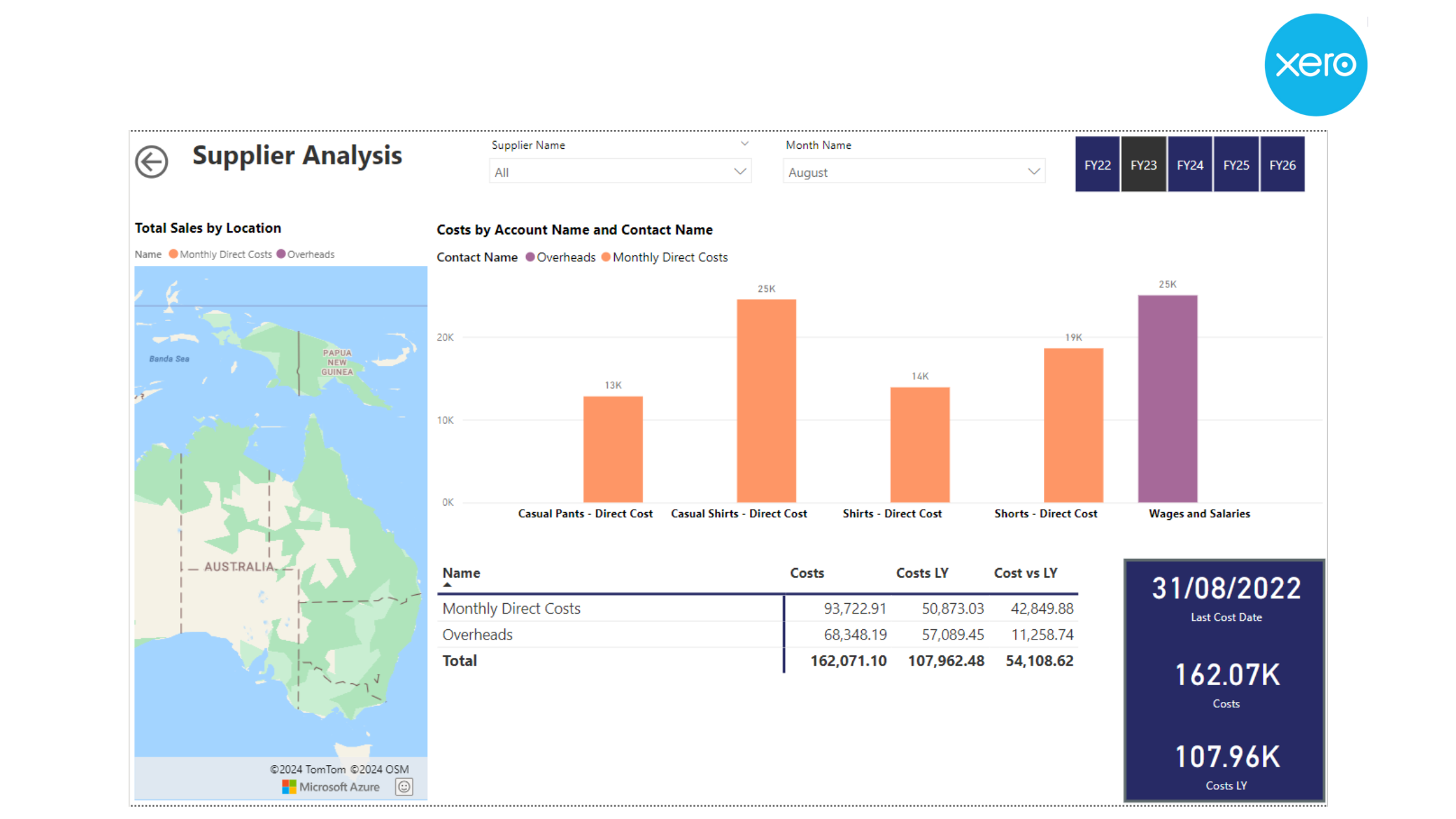Sort table by Cost vs LY header

coord(1025,573)
